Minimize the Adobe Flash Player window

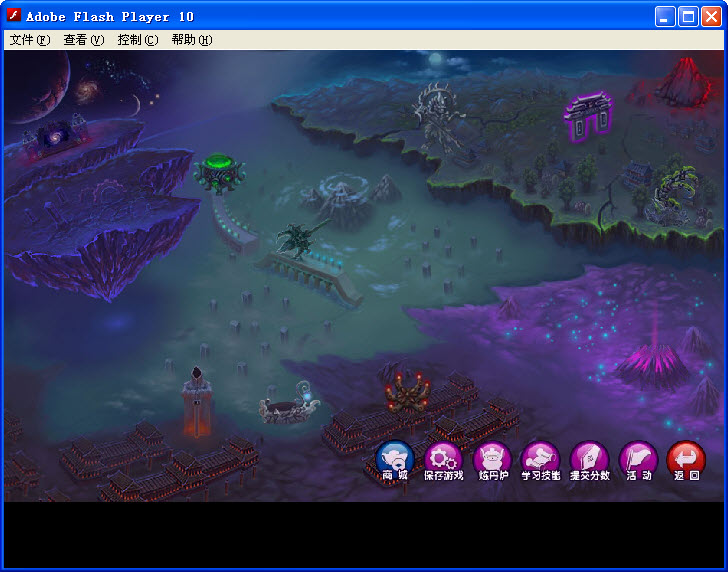click(x=665, y=17)
